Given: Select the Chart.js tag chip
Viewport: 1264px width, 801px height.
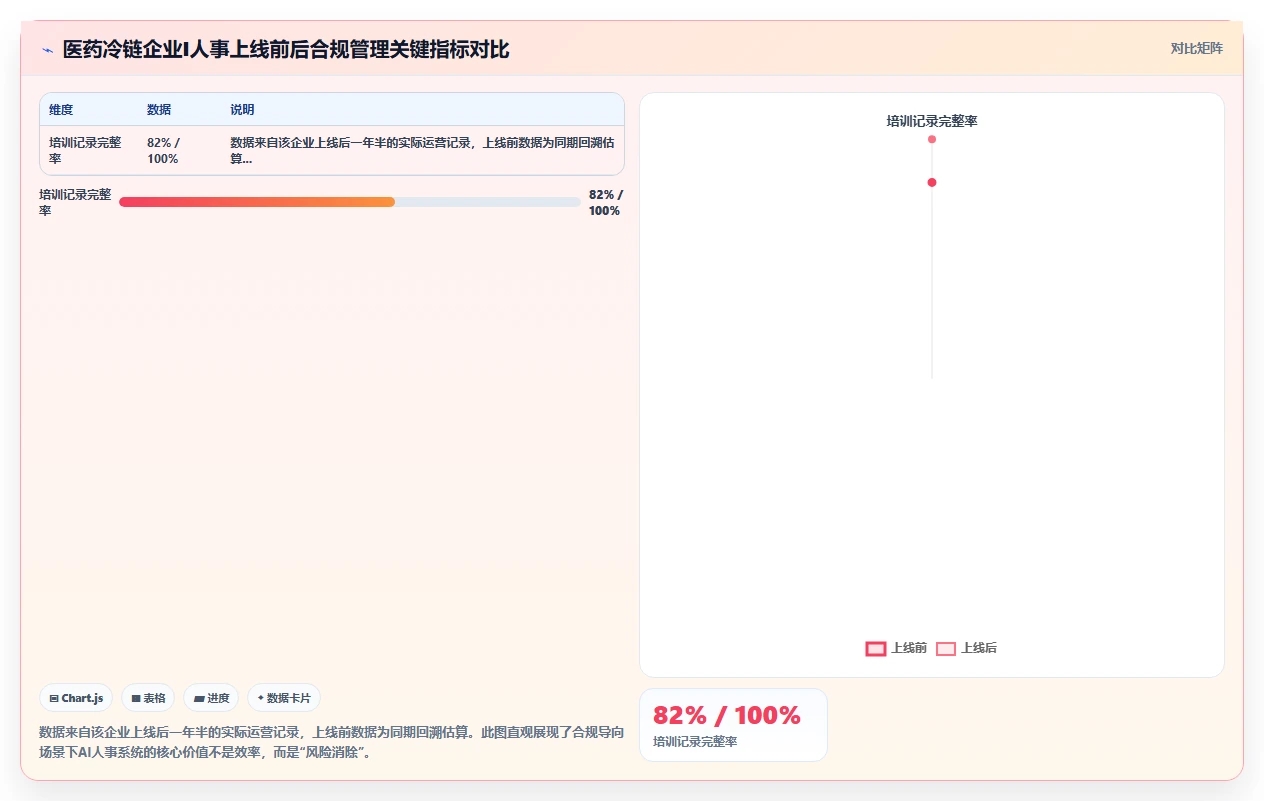Looking at the screenshot, I should point(76,698).
